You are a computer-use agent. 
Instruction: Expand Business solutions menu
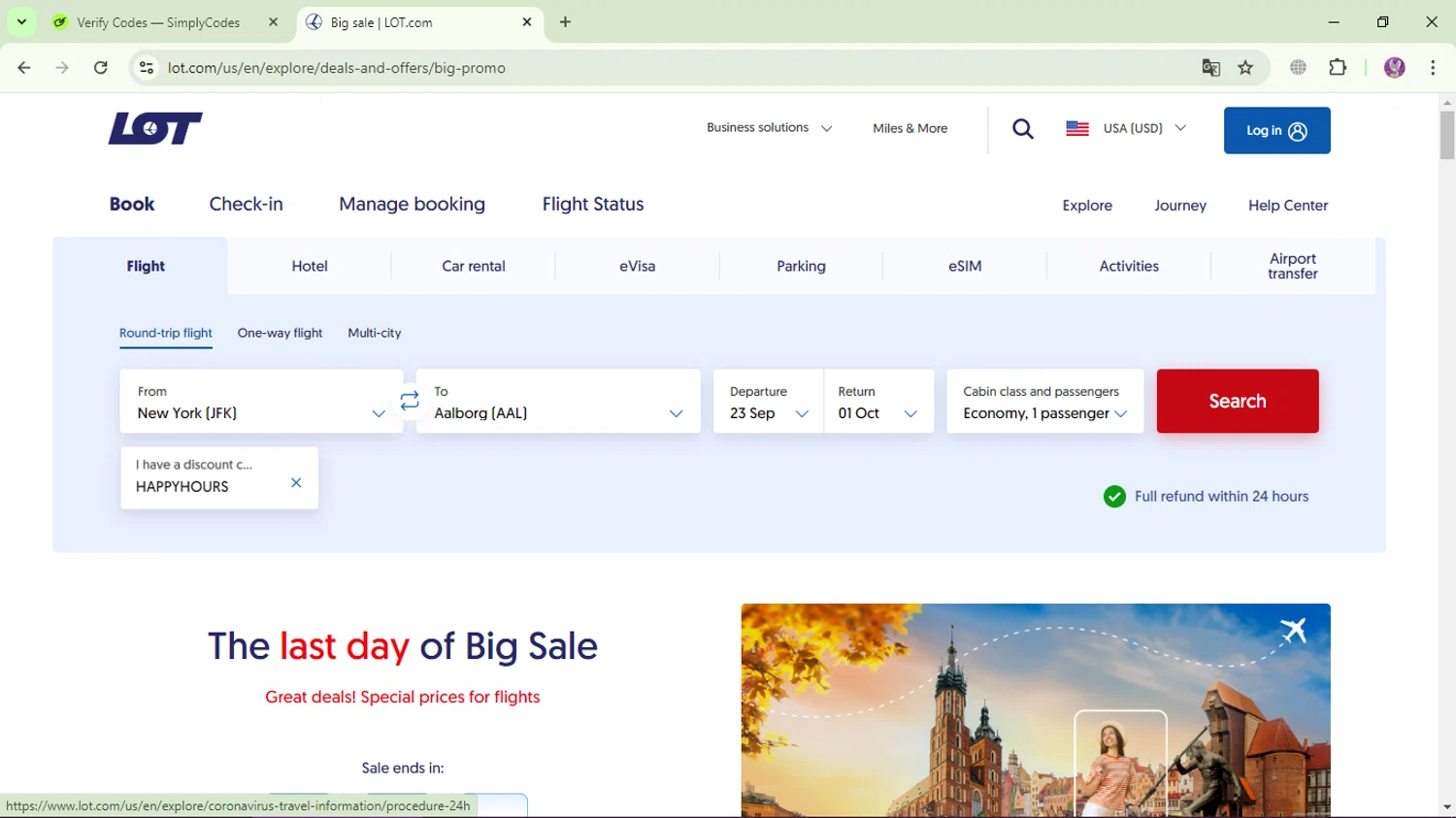coord(769,128)
